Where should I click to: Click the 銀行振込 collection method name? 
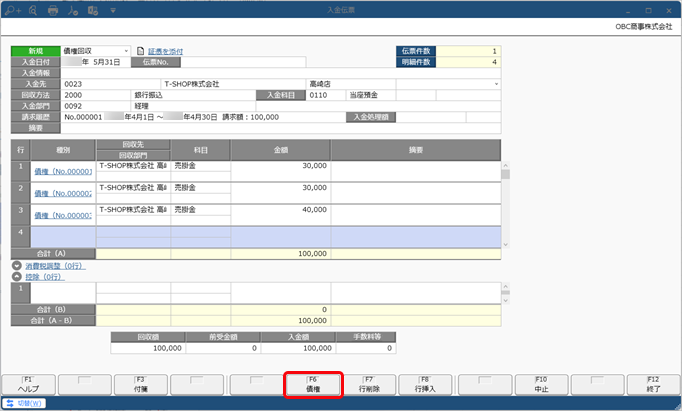pos(193,95)
